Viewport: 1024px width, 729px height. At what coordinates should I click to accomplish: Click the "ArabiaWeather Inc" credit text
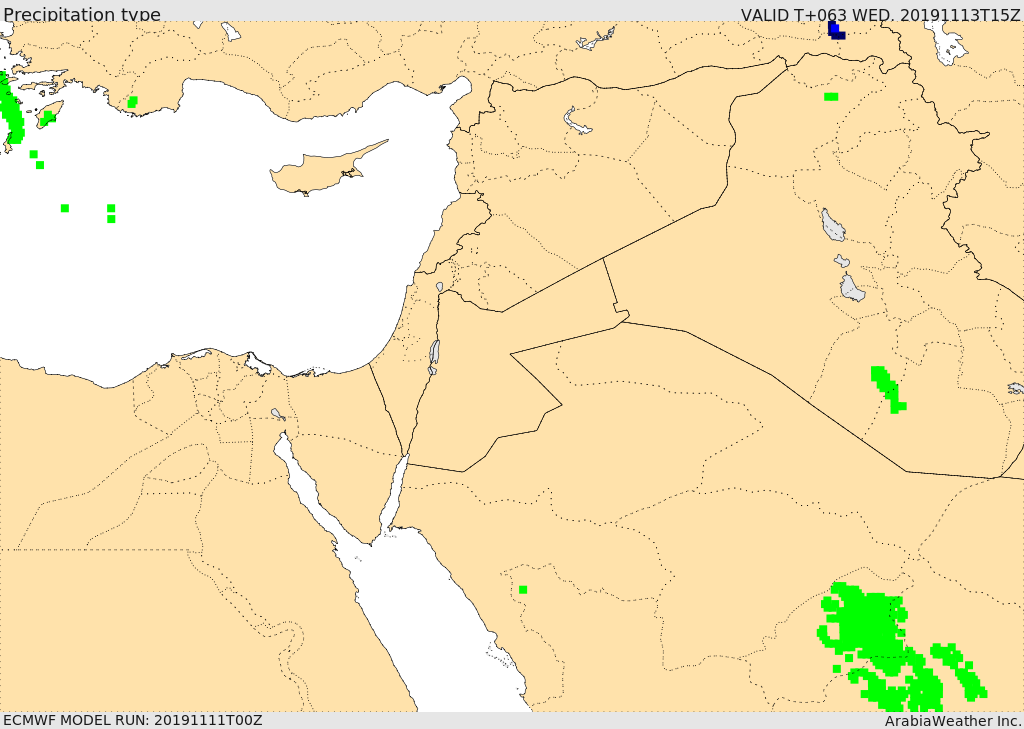pos(952,721)
